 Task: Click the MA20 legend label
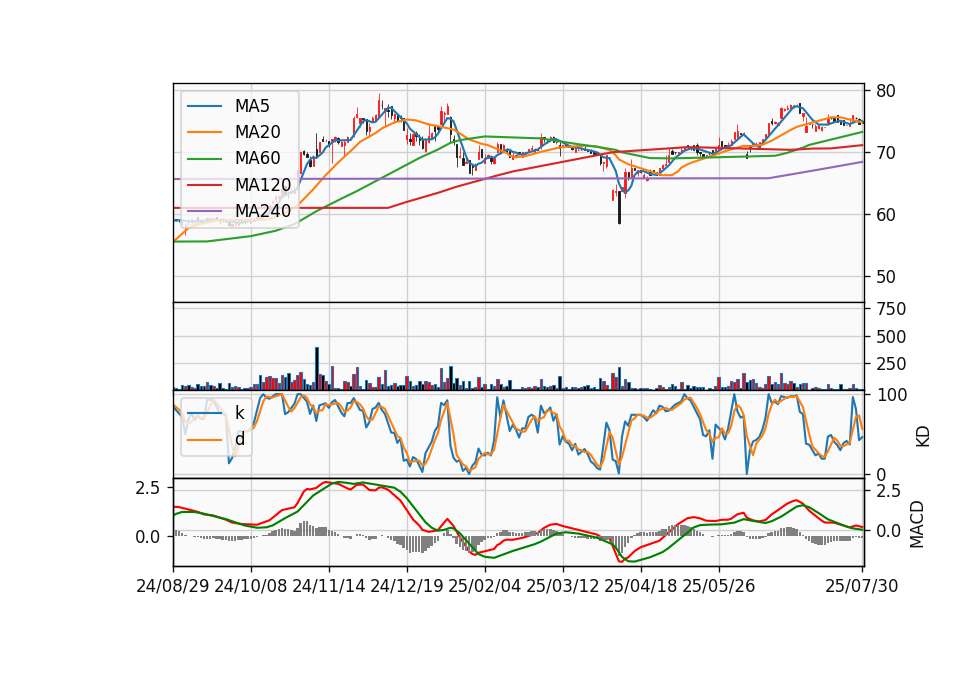[257, 132]
